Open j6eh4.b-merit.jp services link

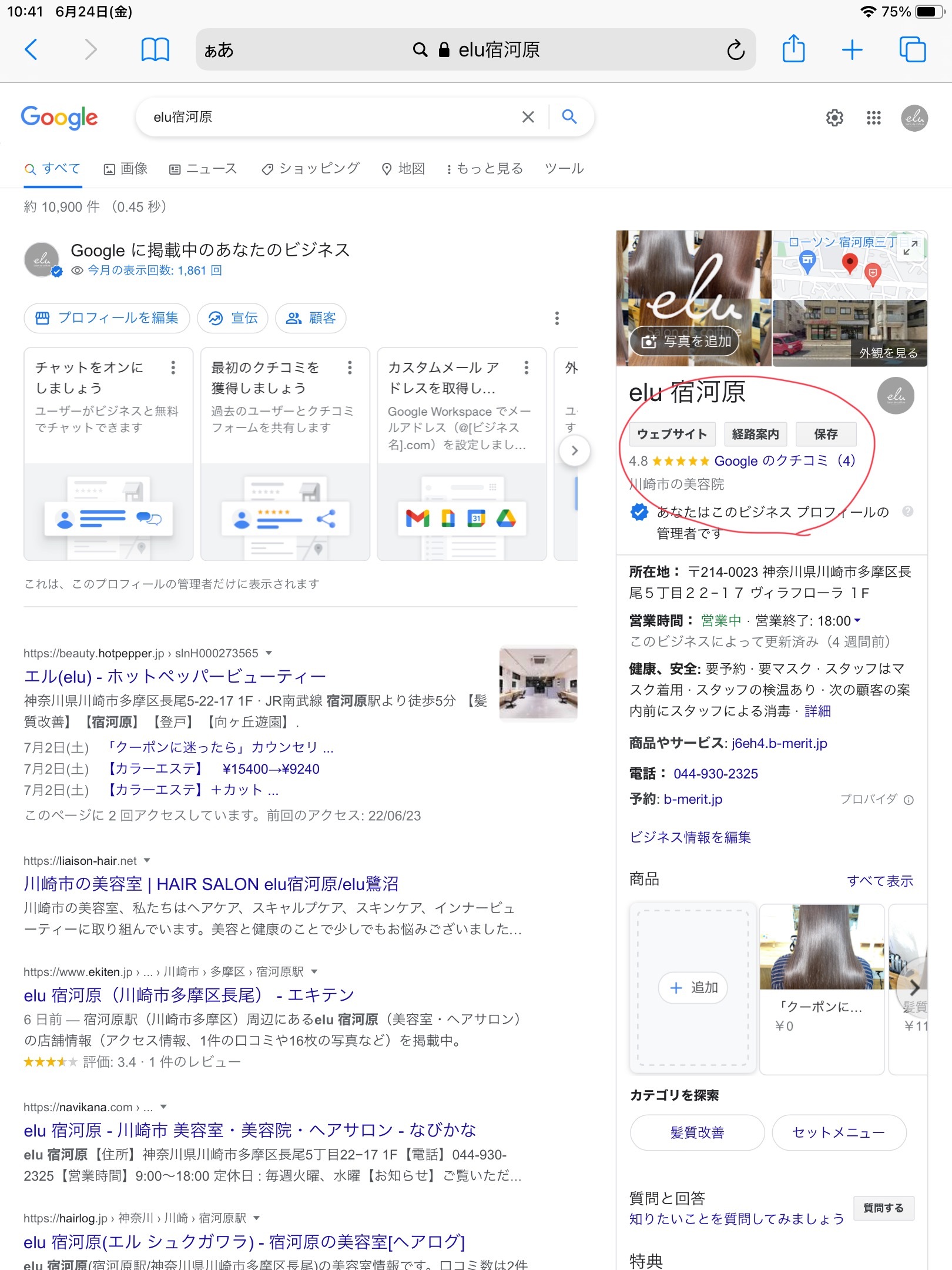779,743
